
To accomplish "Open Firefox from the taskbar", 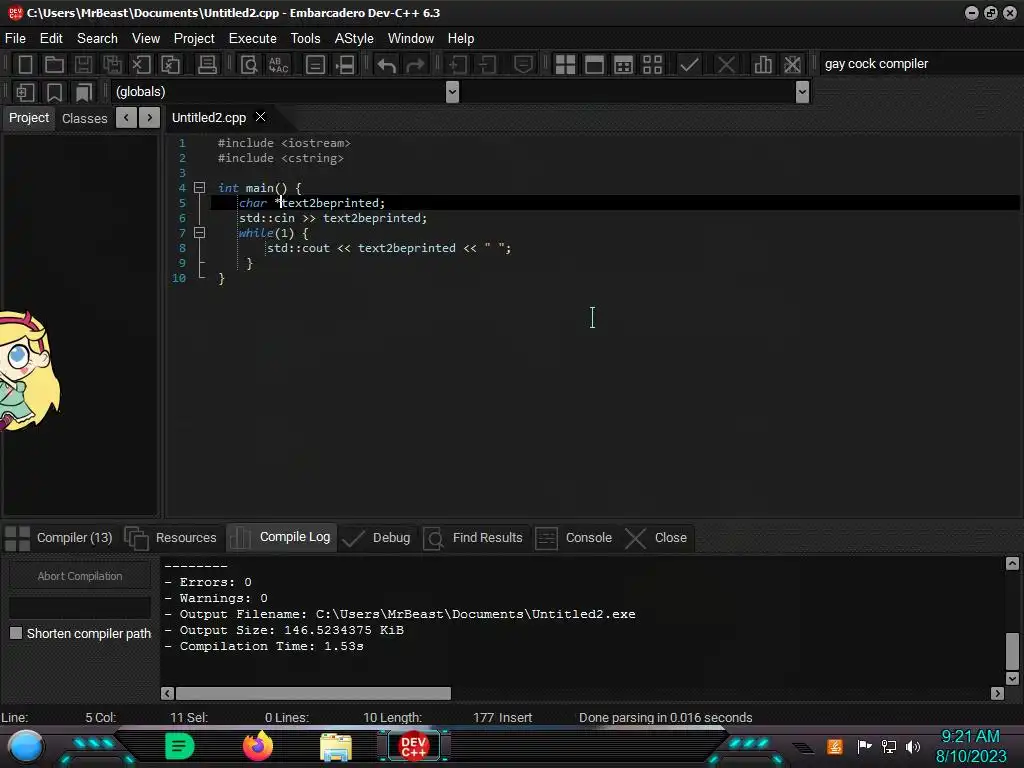I will [258, 746].
